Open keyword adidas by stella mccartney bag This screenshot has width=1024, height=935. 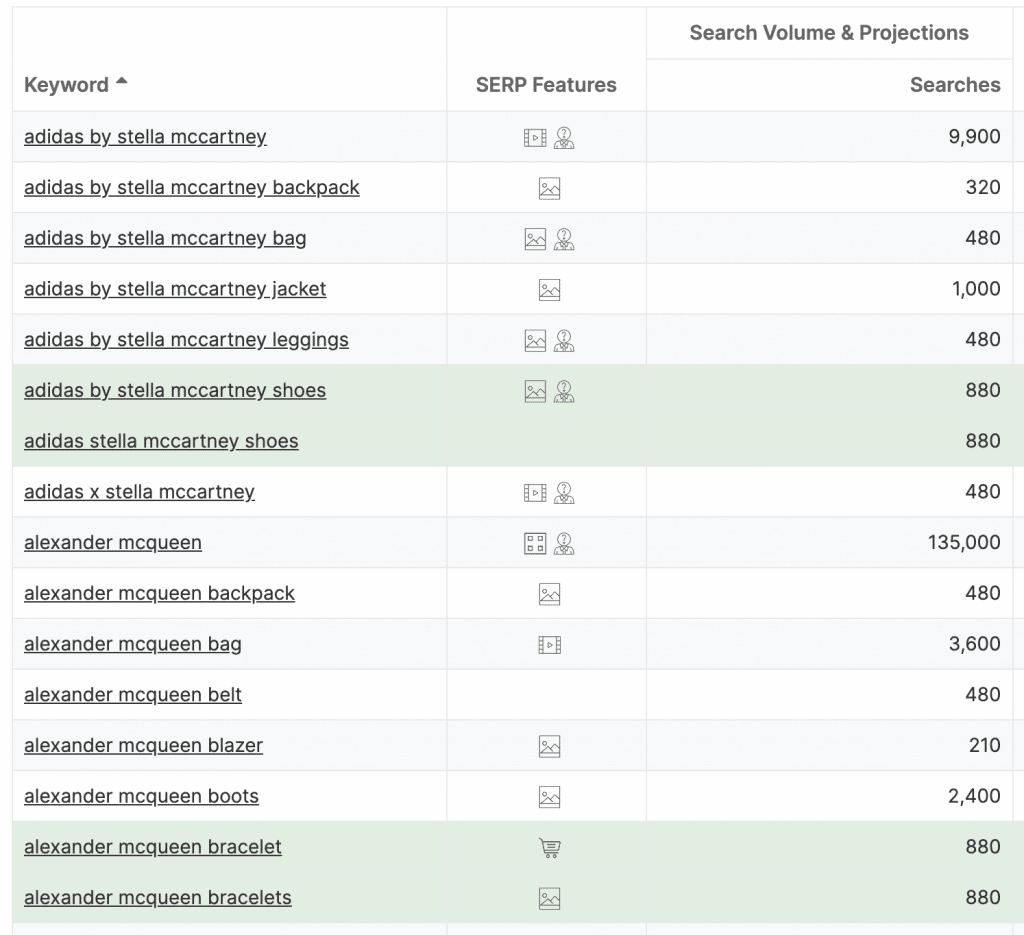coord(165,238)
